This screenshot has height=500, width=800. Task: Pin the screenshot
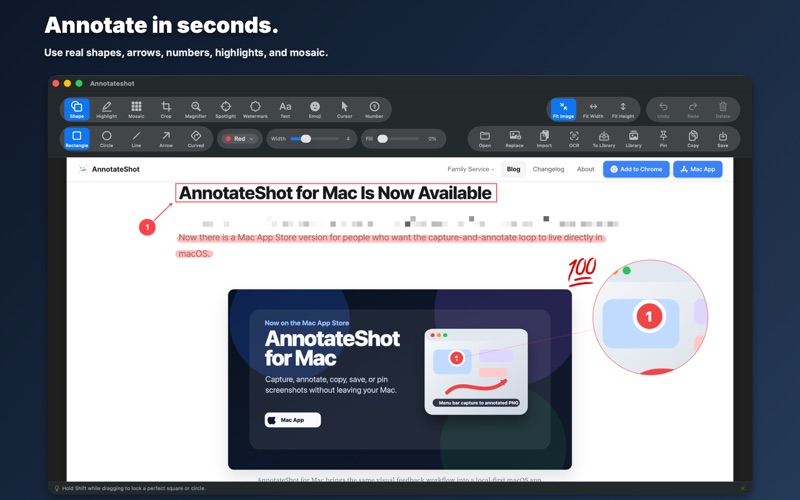tap(663, 138)
